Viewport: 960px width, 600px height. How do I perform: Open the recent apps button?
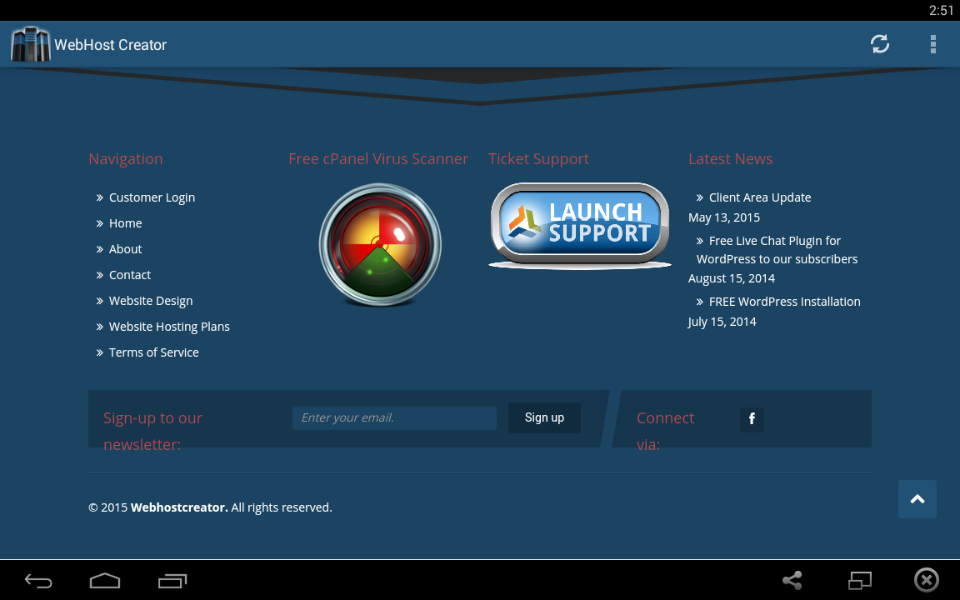tap(172, 580)
